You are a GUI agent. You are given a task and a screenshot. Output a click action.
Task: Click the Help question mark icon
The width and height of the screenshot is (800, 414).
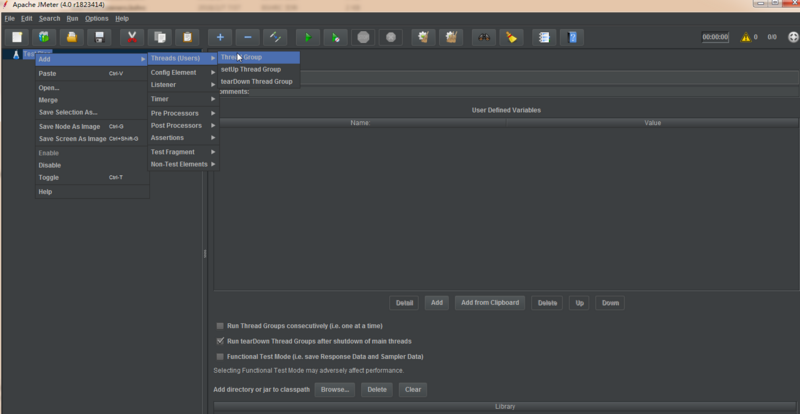[572, 37]
